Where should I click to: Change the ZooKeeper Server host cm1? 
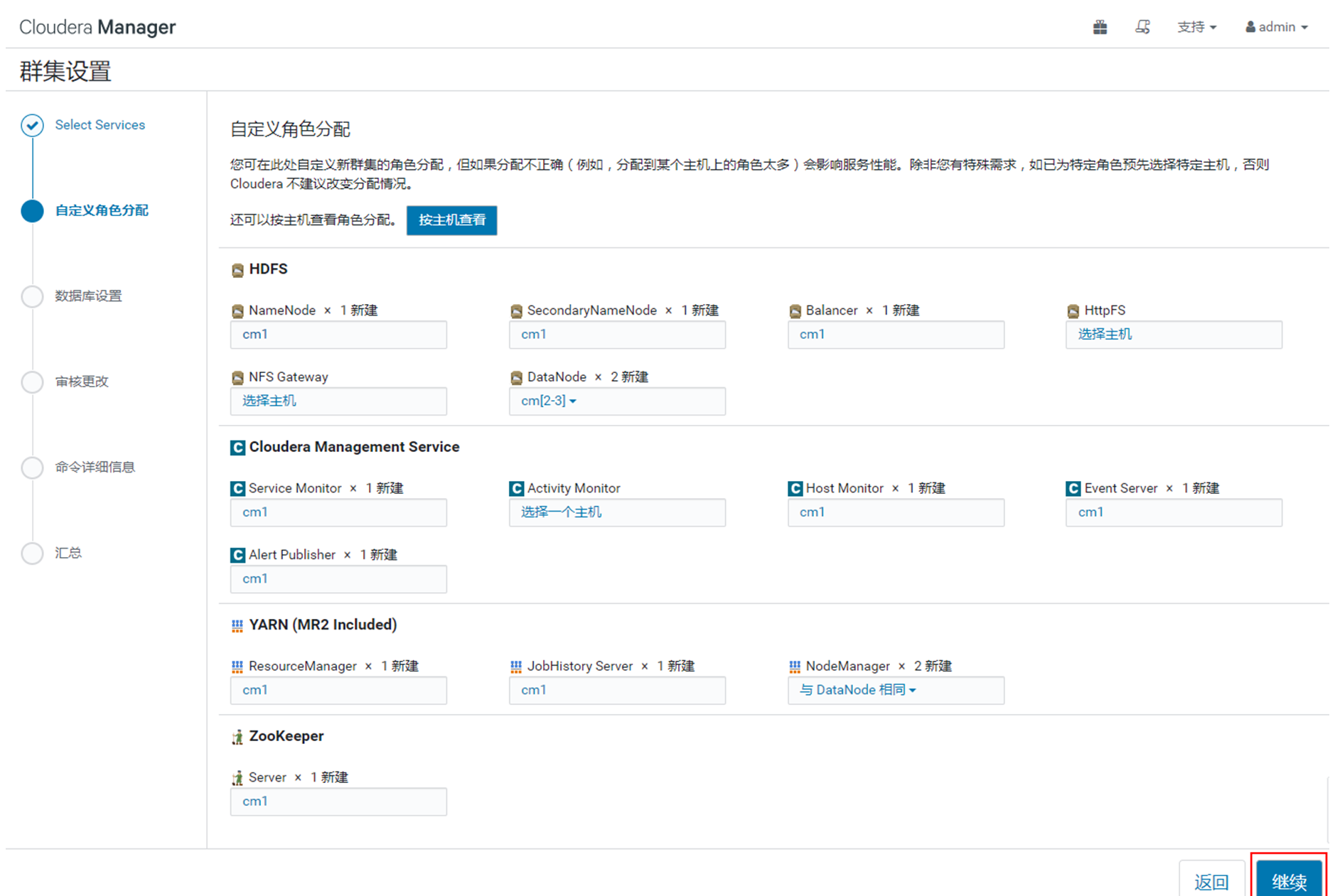tap(338, 801)
